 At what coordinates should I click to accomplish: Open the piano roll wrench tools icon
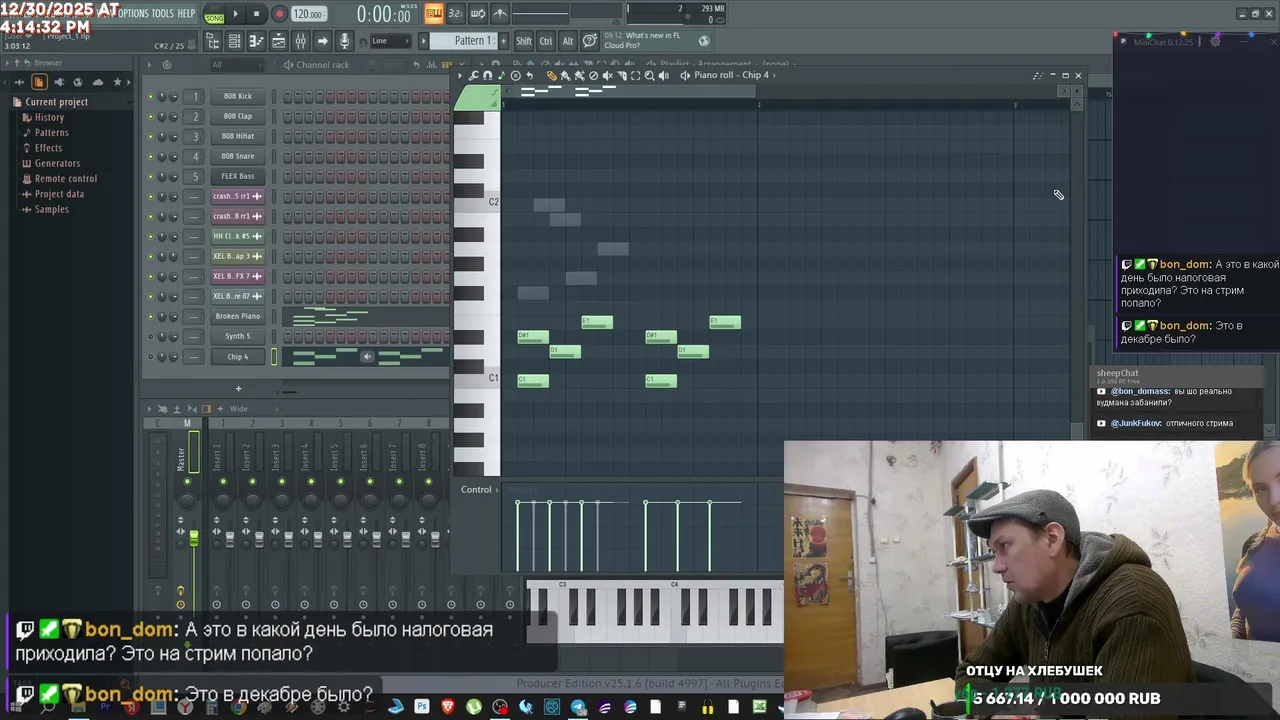point(474,75)
